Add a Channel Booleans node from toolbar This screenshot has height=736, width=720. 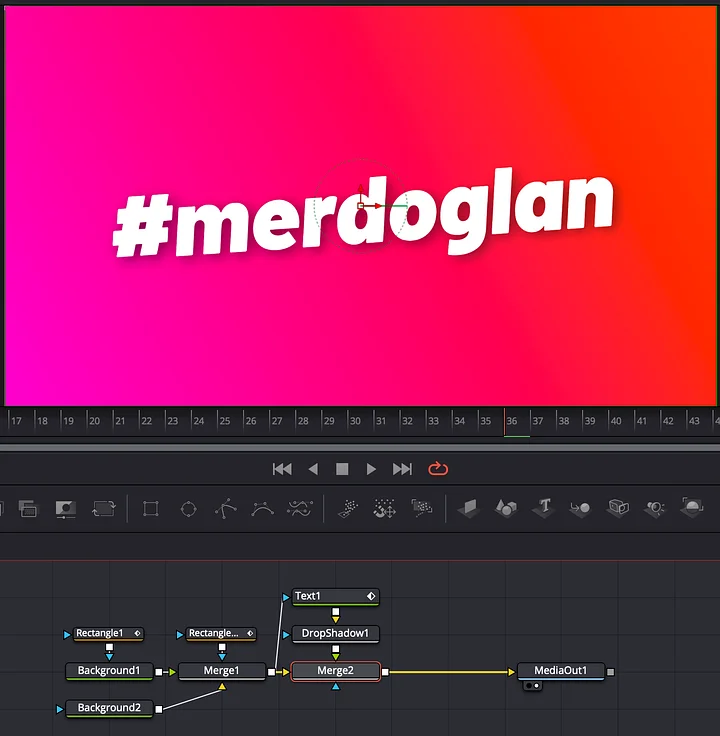point(28,508)
